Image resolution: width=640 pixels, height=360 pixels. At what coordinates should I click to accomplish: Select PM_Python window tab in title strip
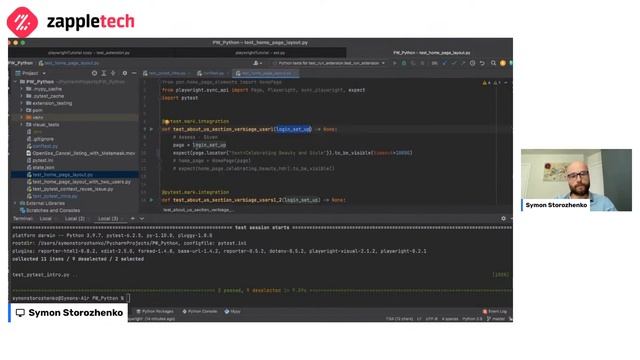pyautogui.click(x=431, y=53)
